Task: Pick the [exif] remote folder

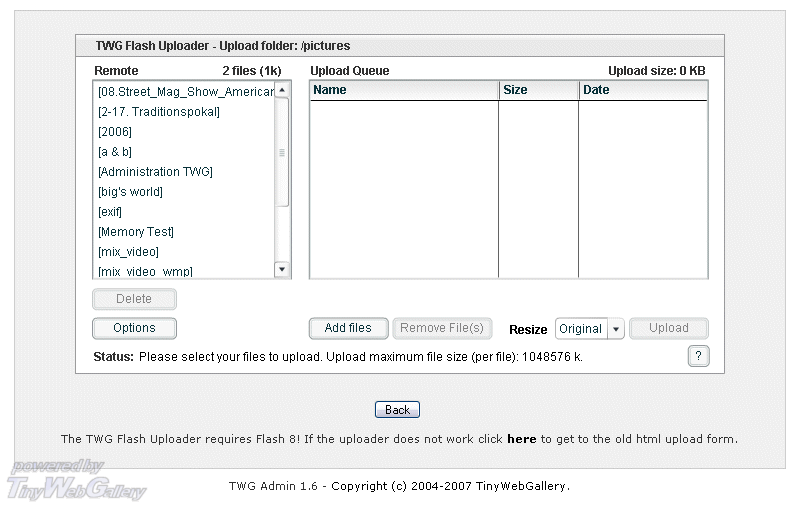Action: (x=110, y=212)
